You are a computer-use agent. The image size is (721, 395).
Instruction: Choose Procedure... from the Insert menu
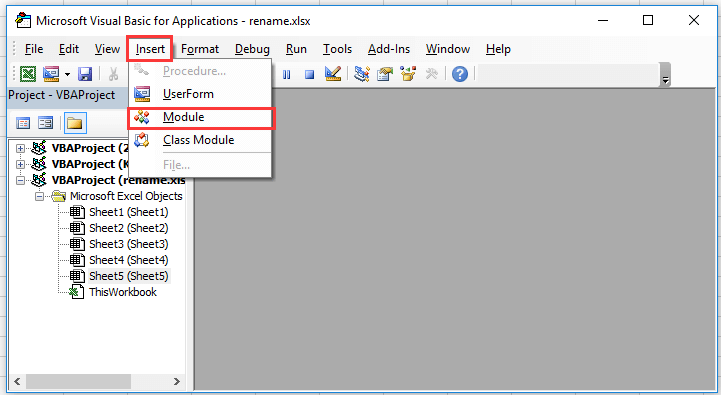click(200, 71)
